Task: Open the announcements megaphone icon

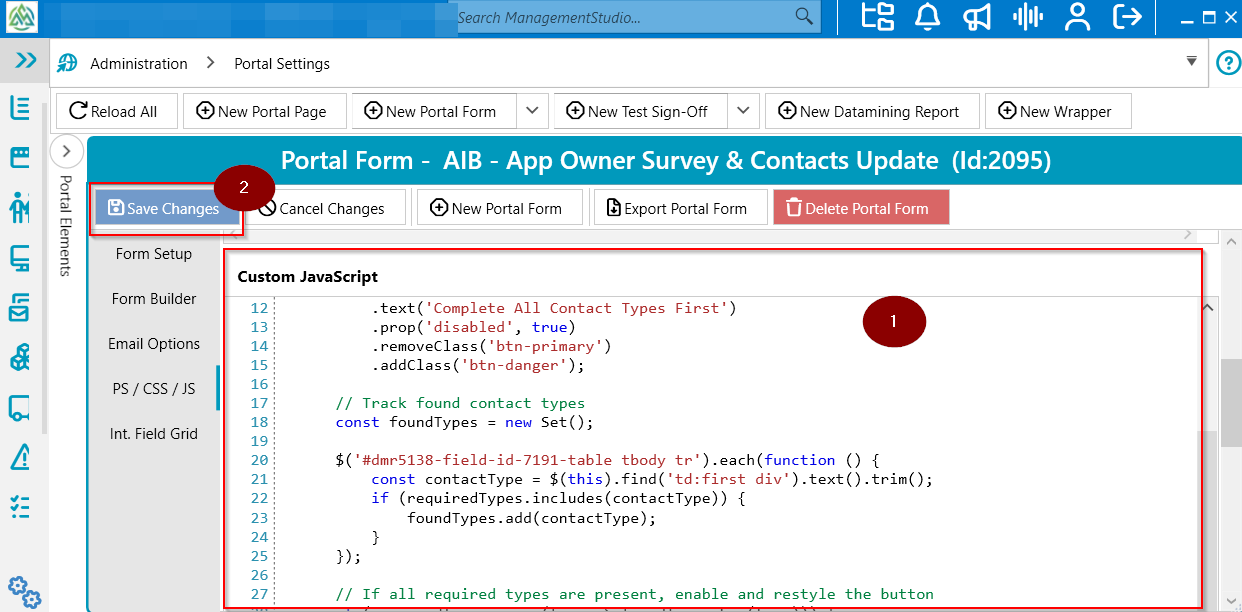Action: (x=977, y=17)
